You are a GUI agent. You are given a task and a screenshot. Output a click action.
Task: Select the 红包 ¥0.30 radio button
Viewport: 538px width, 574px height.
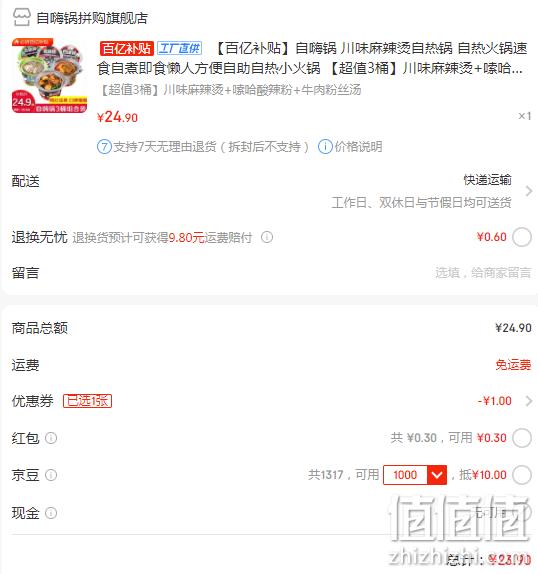coord(522,438)
